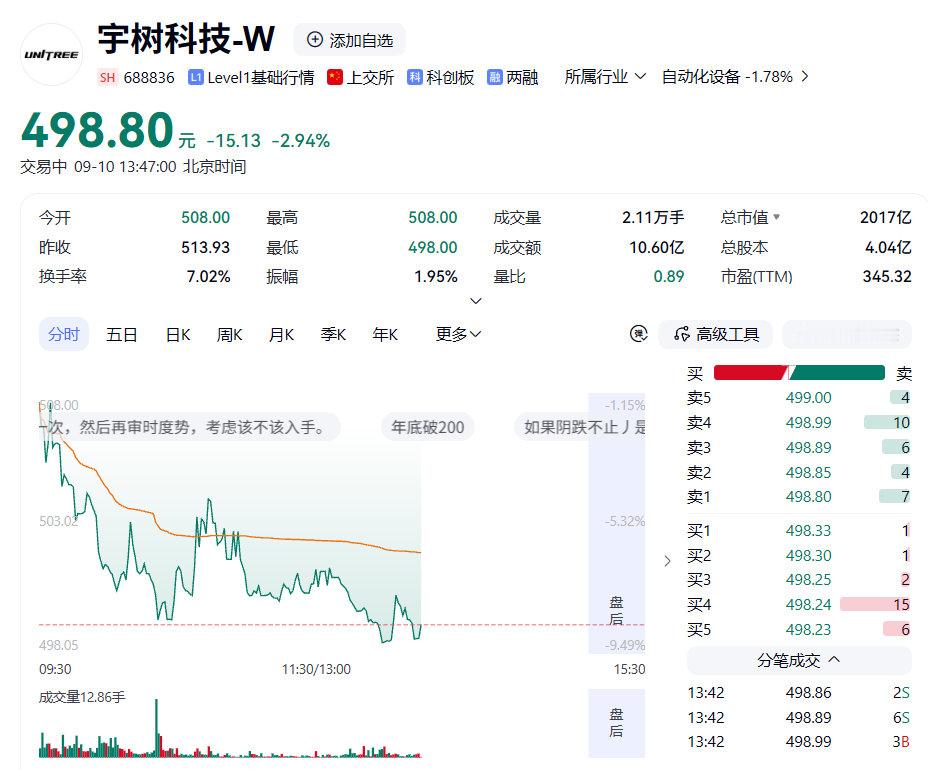Image resolution: width=928 pixels, height=770 pixels.
Task: Click the tick trade price 498.86
Action: (808, 692)
